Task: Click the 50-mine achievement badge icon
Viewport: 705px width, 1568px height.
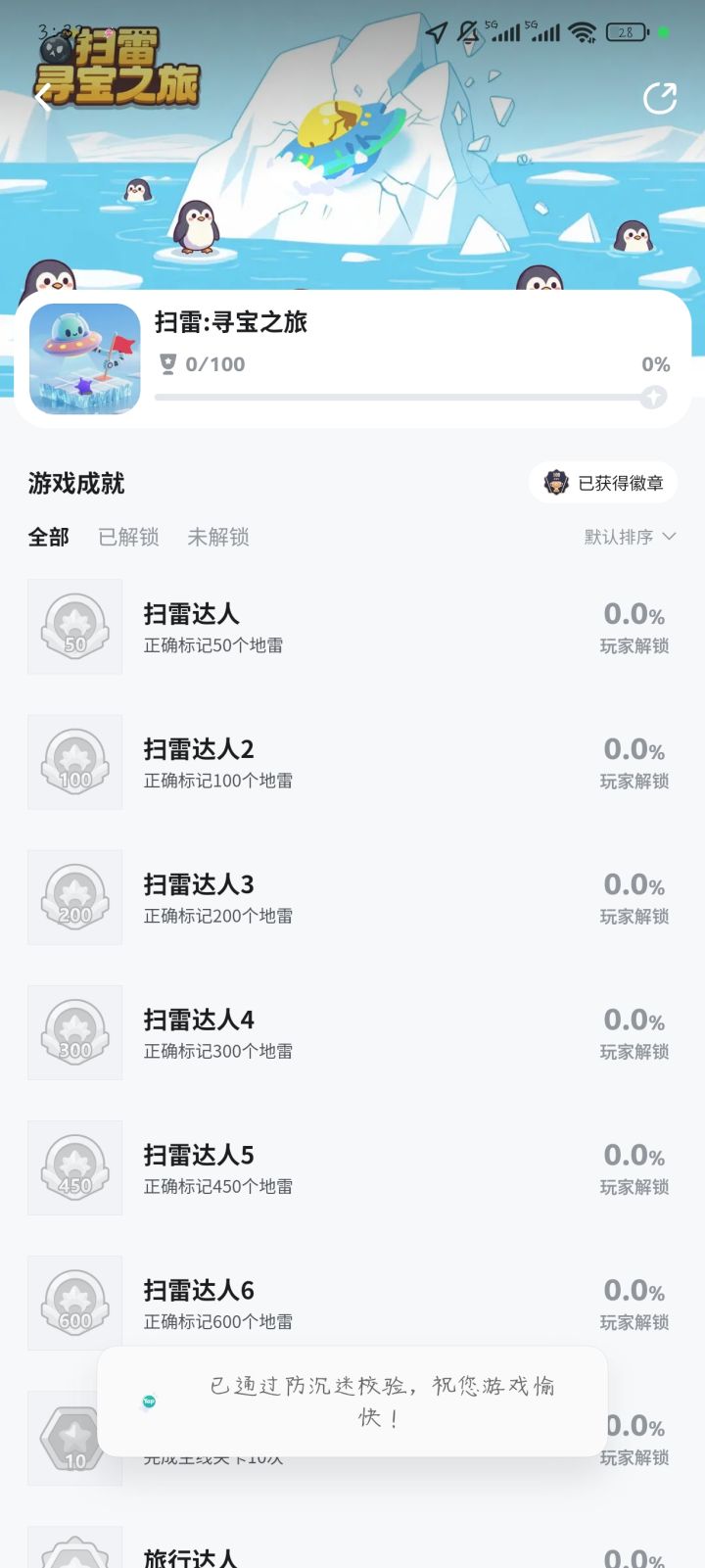Action: click(x=75, y=627)
